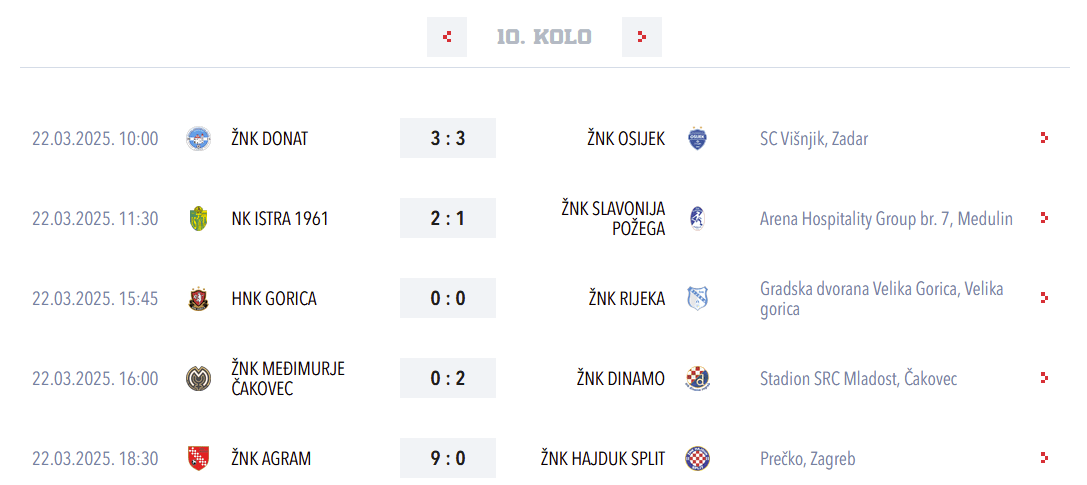The image size is (1087, 485).
Task: Click the ŽNK Slavonija Požega crest
Action: pyautogui.click(x=697, y=218)
